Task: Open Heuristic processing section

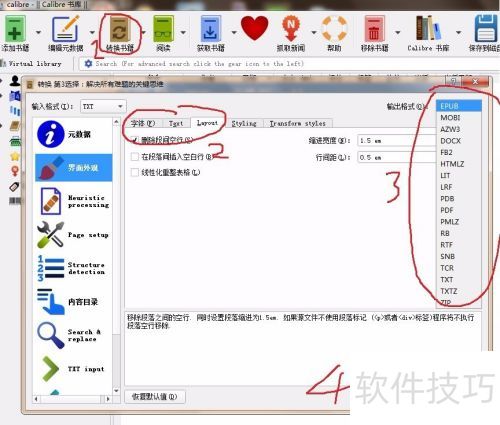Action: point(73,201)
